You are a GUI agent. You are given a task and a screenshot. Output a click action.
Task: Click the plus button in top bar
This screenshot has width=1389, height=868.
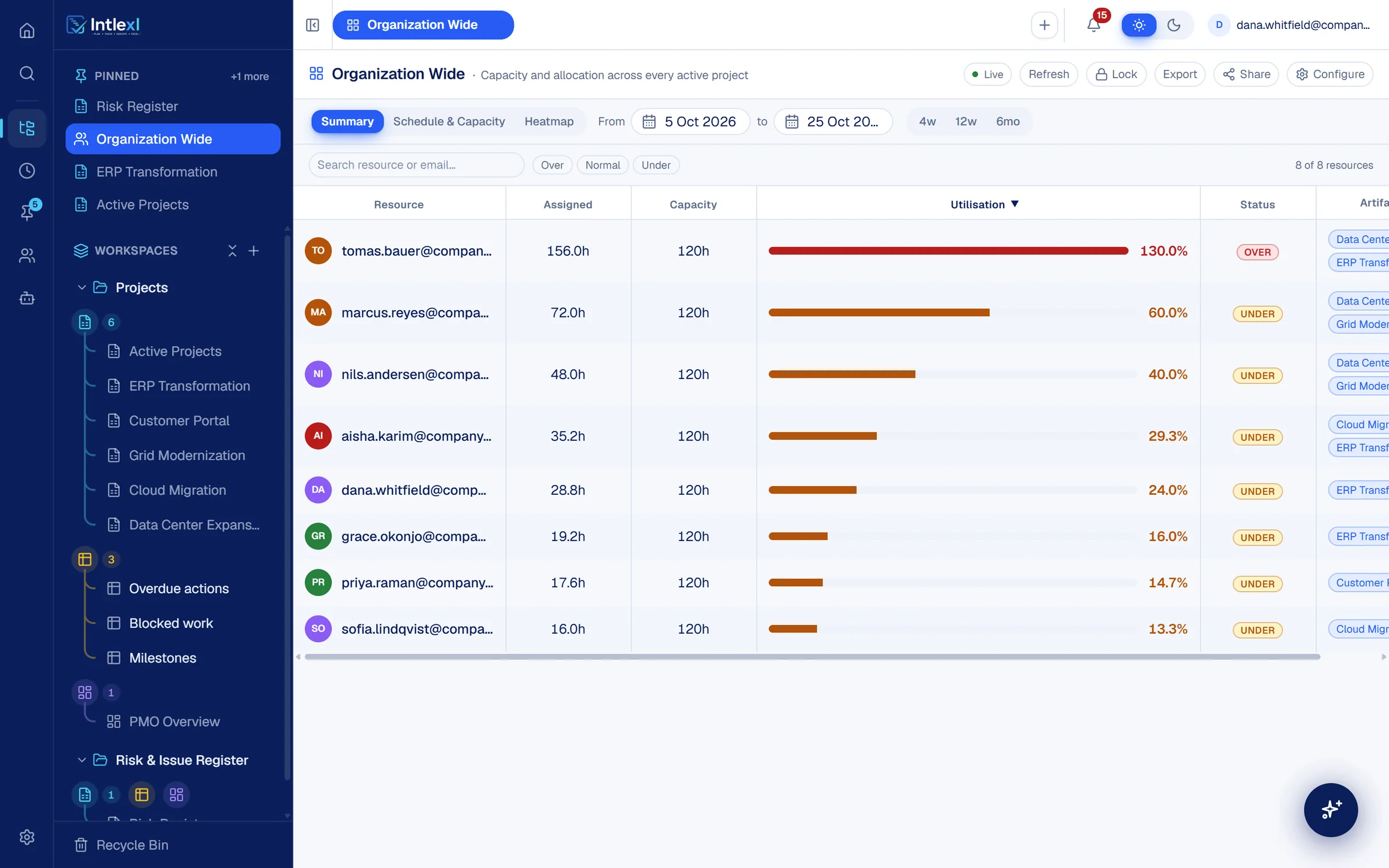point(1044,25)
